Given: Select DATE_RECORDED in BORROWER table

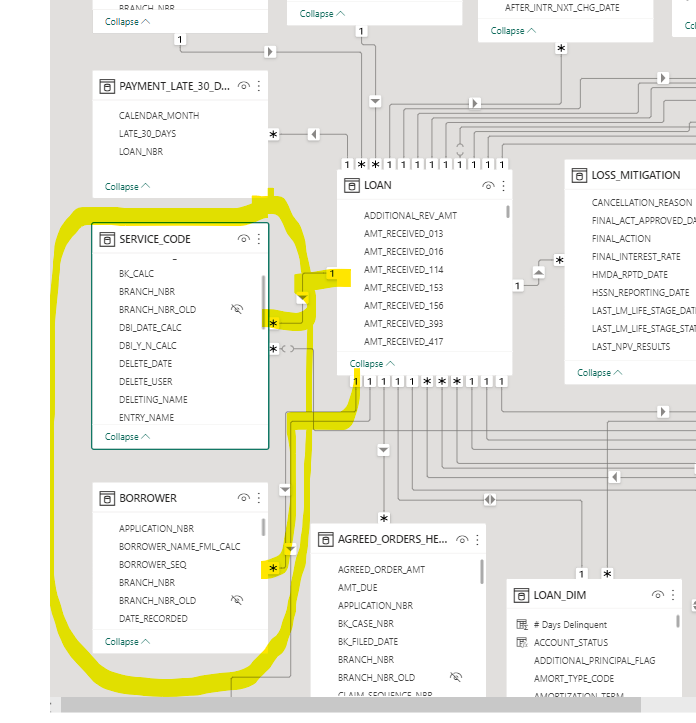Looking at the screenshot, I should (x=153, y=618).
